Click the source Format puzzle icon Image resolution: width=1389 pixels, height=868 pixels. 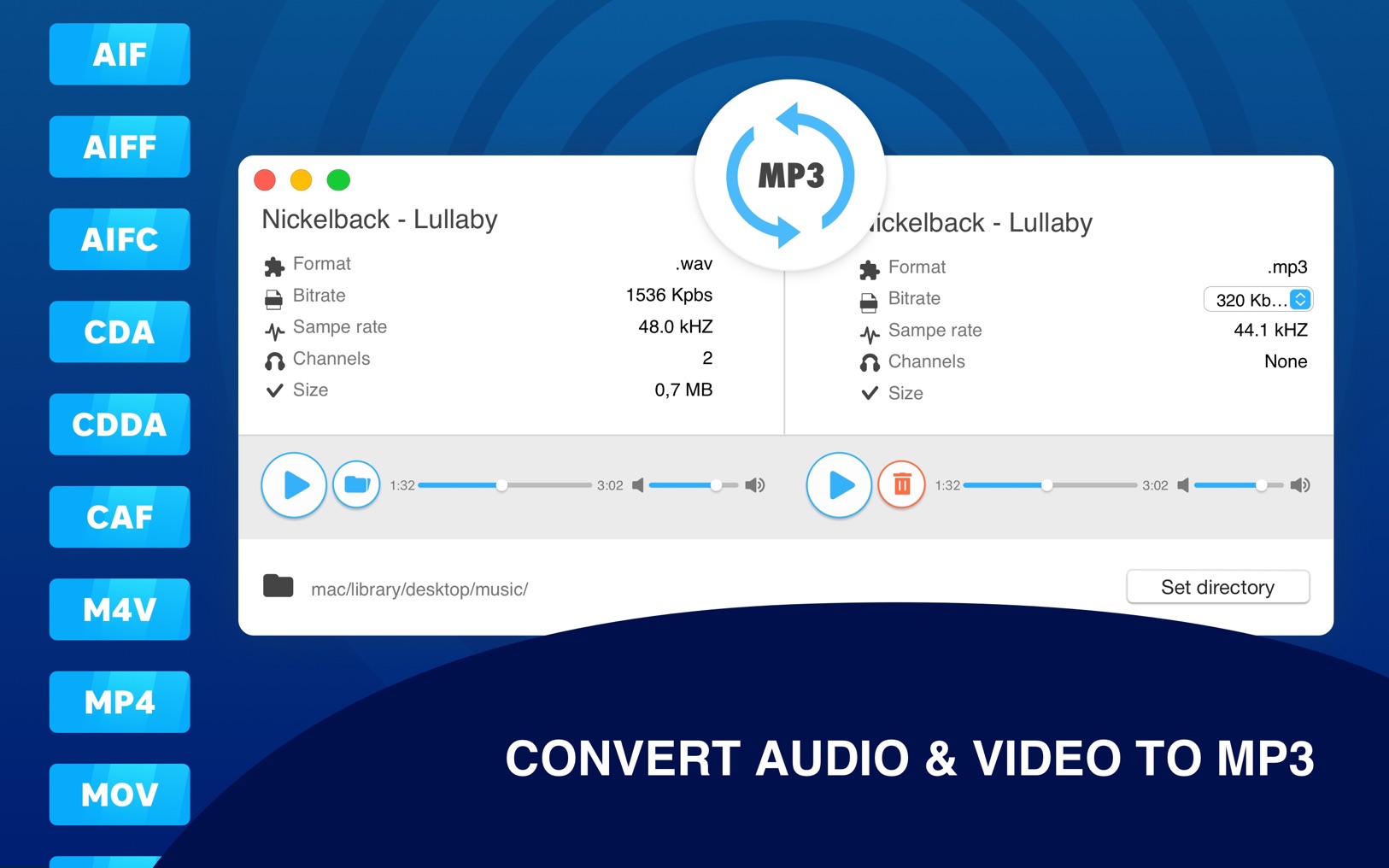pyautogui.click(x=274, y=267)
